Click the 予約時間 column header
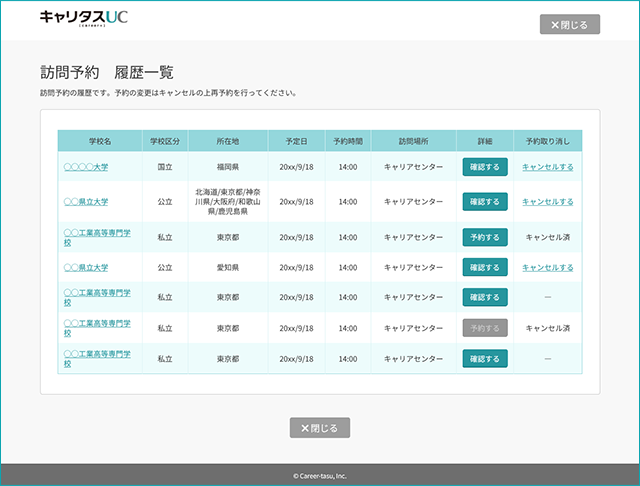This screenshot has width=640, height=486. click(x=348, y=141)
